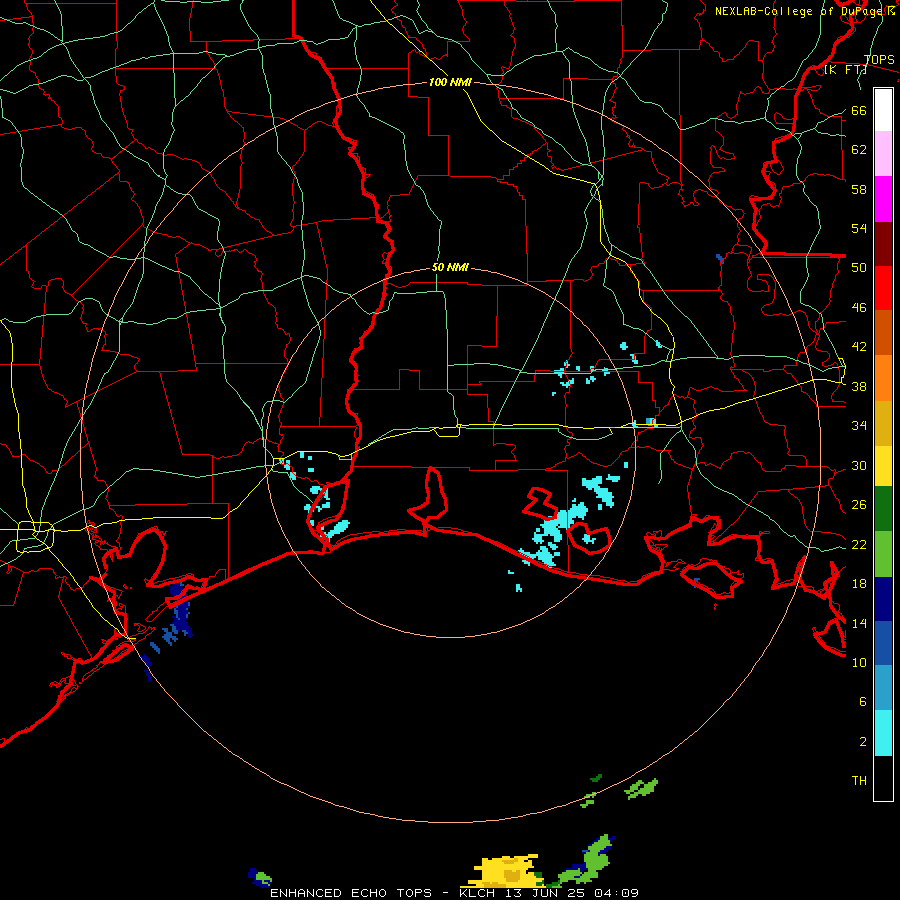Image resolution: width=900 pixels, height=900 pixels.
Task: Select the dark green legend swatch
Action: coord(883,509)
